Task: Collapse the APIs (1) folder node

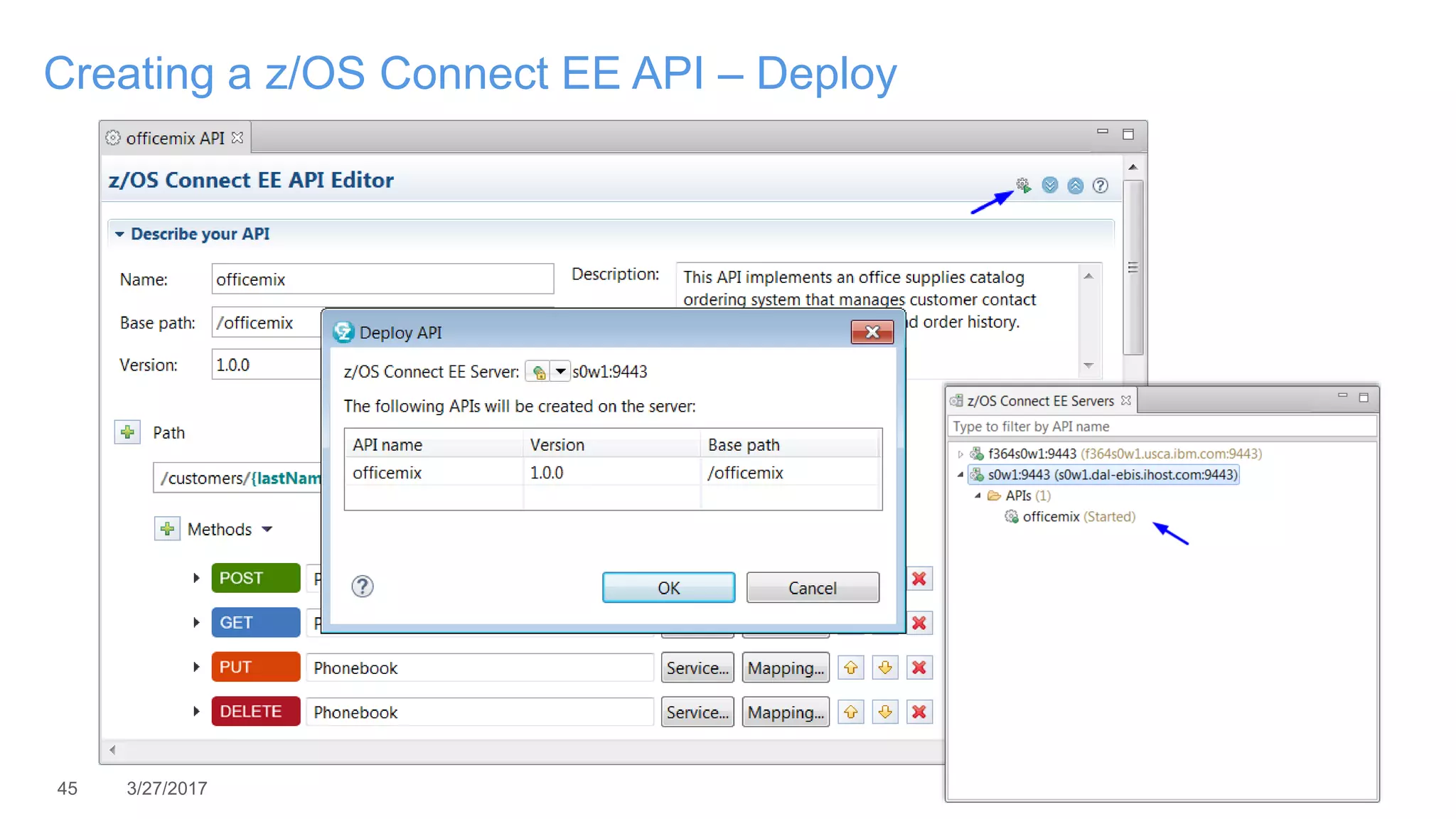Action: point(978,496)
